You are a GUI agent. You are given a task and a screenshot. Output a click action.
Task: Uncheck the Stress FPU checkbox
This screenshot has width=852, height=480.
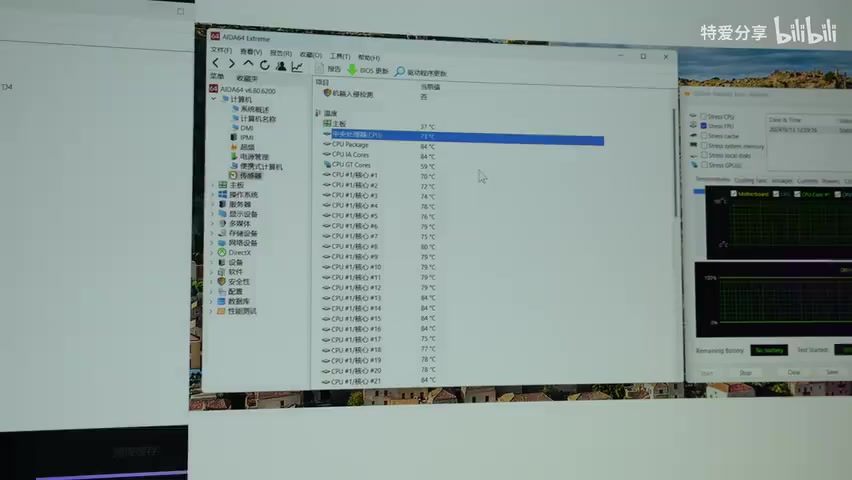(x=704, y=126)
